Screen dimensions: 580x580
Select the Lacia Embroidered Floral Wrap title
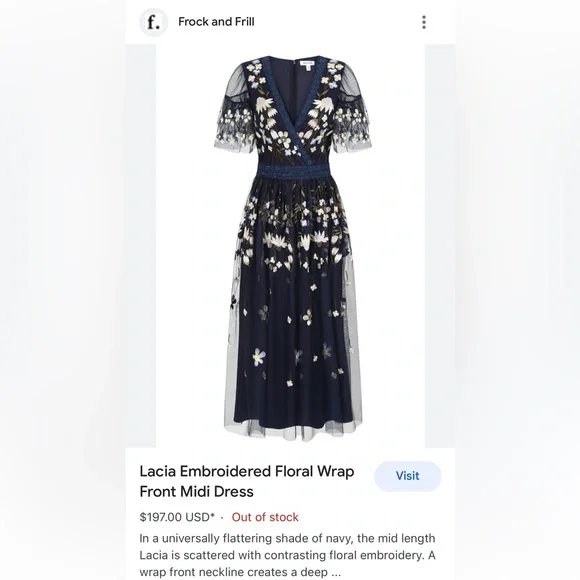(247, 471)
